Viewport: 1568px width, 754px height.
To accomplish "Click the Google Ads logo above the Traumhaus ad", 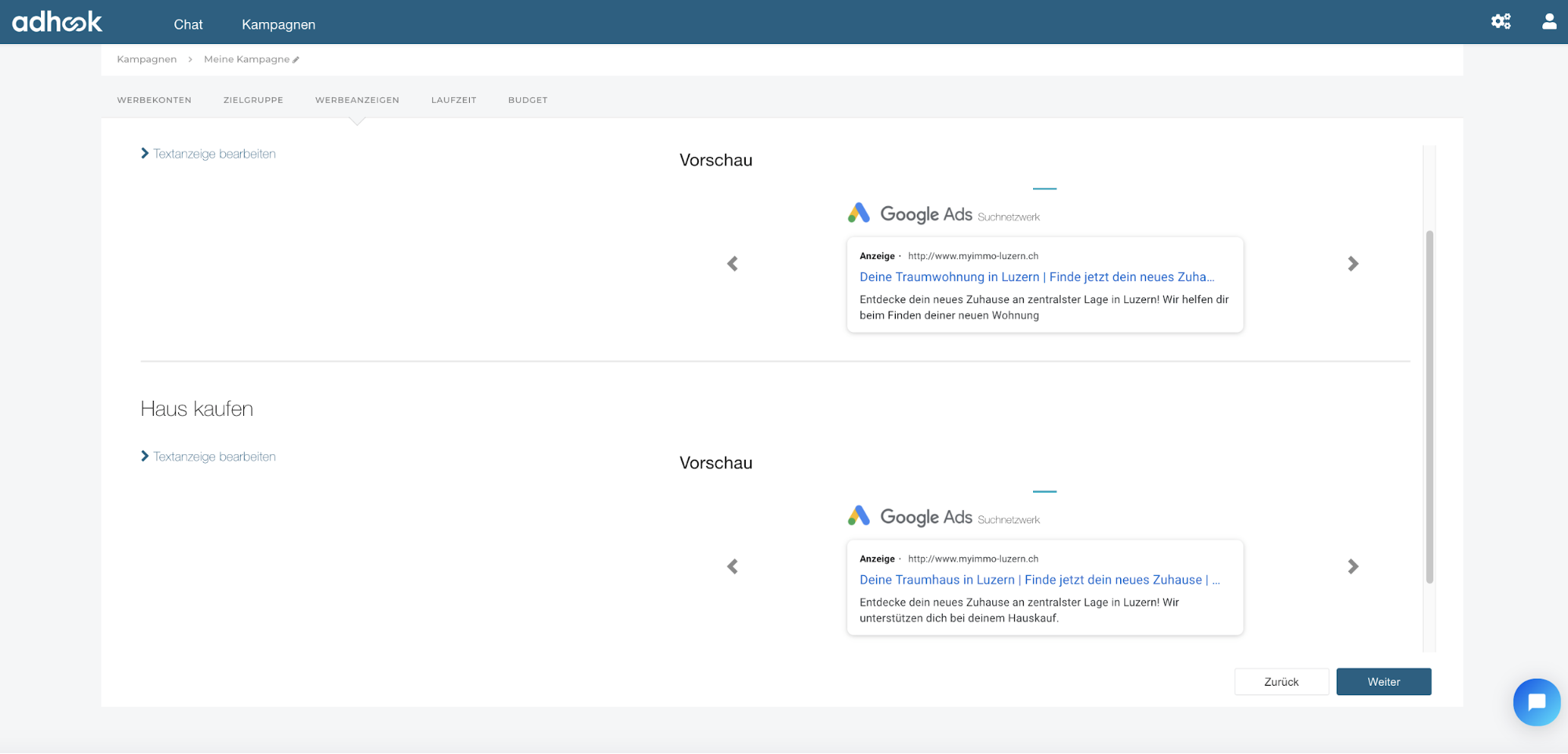I will click(x=910, y=516).
